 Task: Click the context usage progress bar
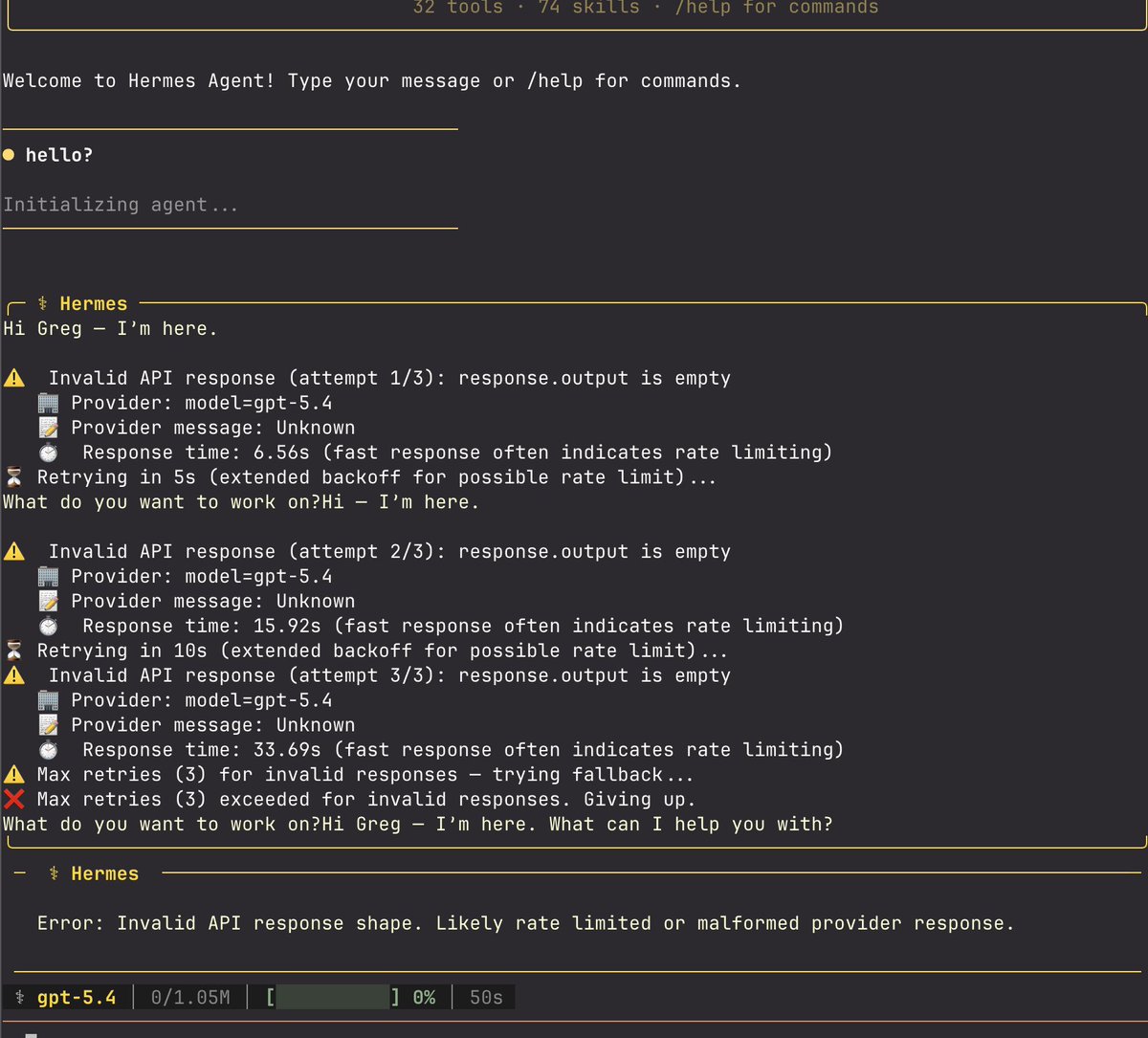pos(333,998)
